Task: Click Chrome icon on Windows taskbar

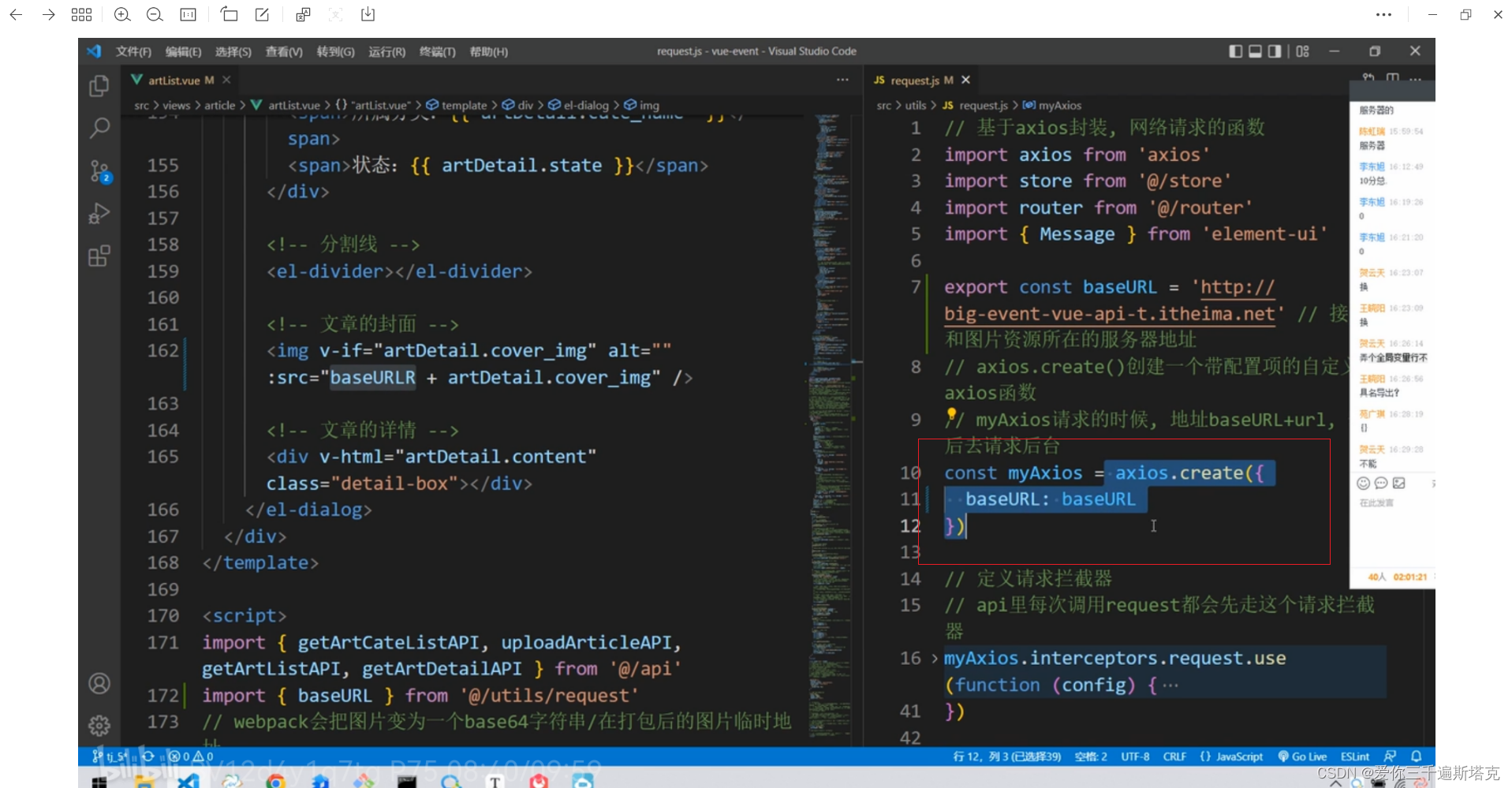Action: click(x=275, y=781)
